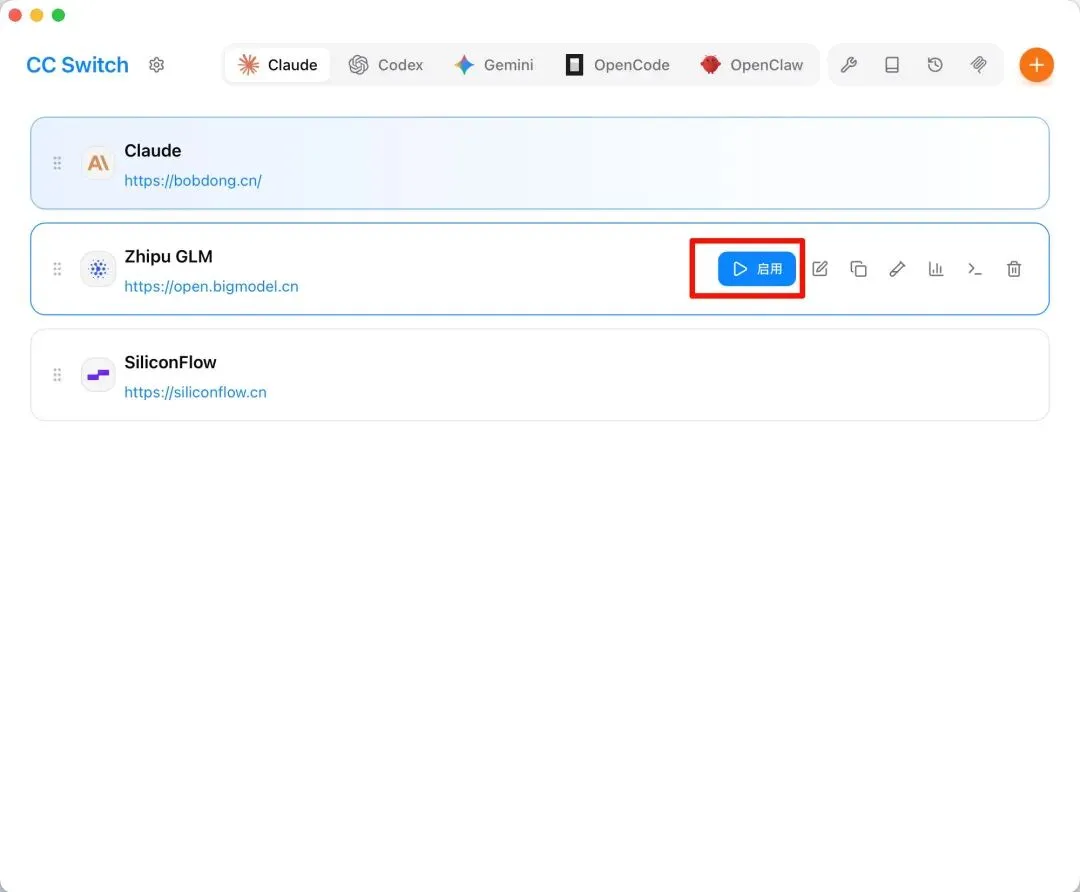Click the CC Switch title
The width and height of the screenshot is (1080, 892).
coord(77,65)
